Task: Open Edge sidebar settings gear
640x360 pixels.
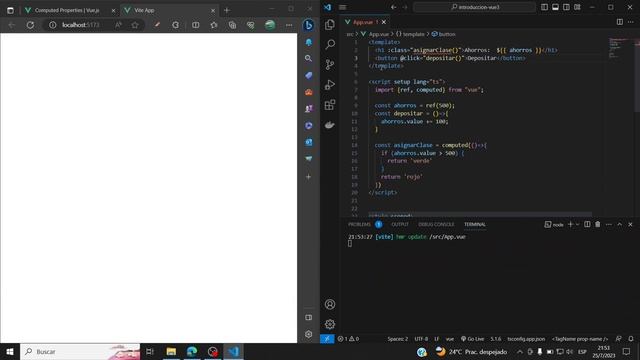Action: pyautogui.click(x=309, y=334)
